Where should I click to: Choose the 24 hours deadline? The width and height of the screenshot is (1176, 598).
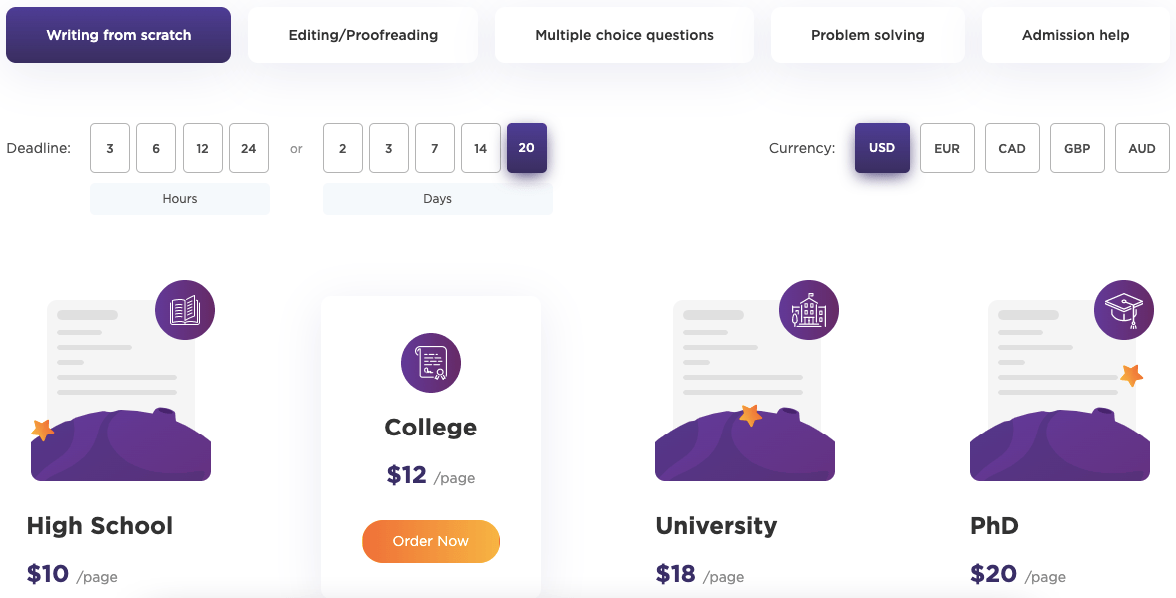248,148
